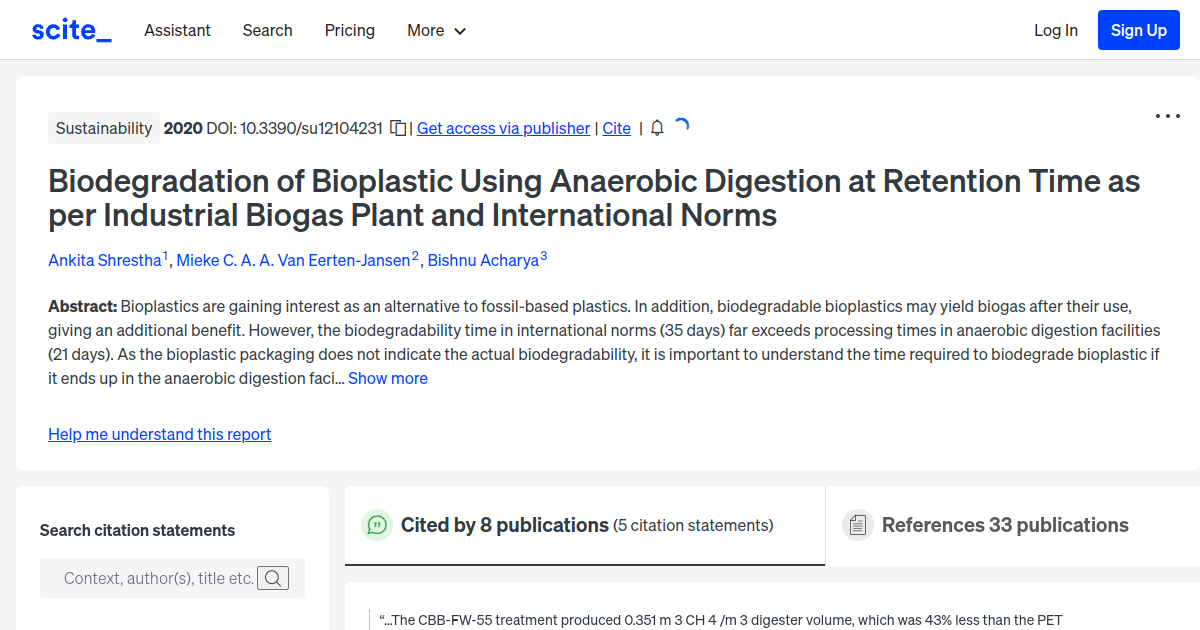Select Pricing in the navigation bar
Screen dimensions: 1200x630
(349, 30)
